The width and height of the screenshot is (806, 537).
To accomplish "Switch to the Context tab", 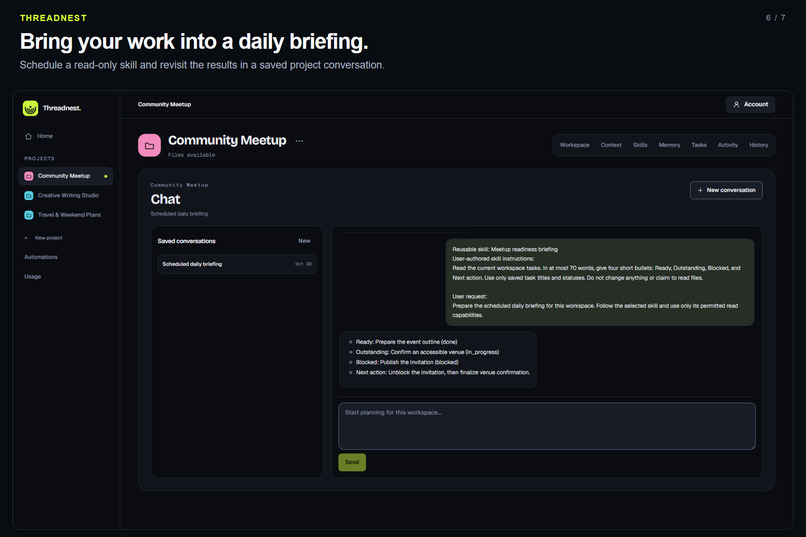I will 611,145.
